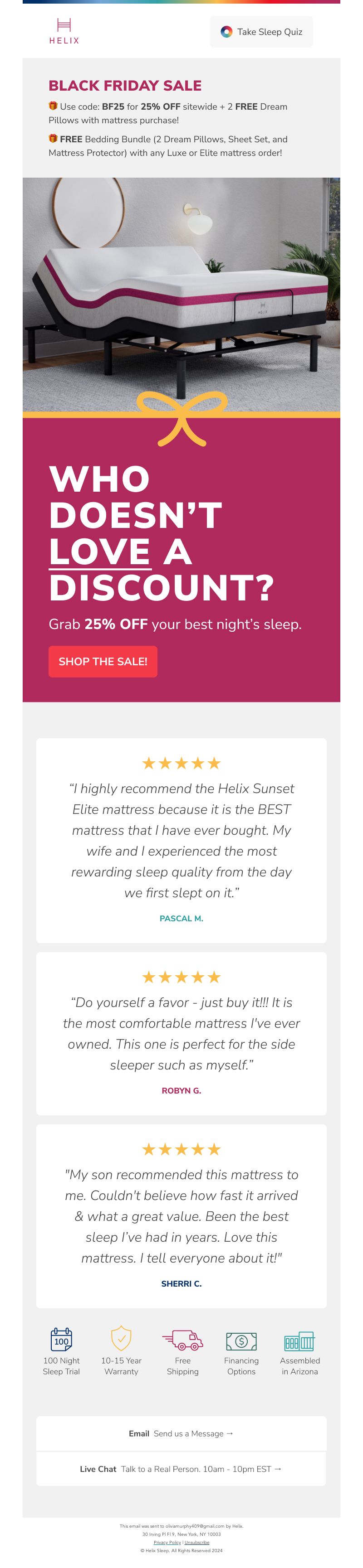
Task: Click the Unsubscribe link in footer
Action: coord(197,1543)
